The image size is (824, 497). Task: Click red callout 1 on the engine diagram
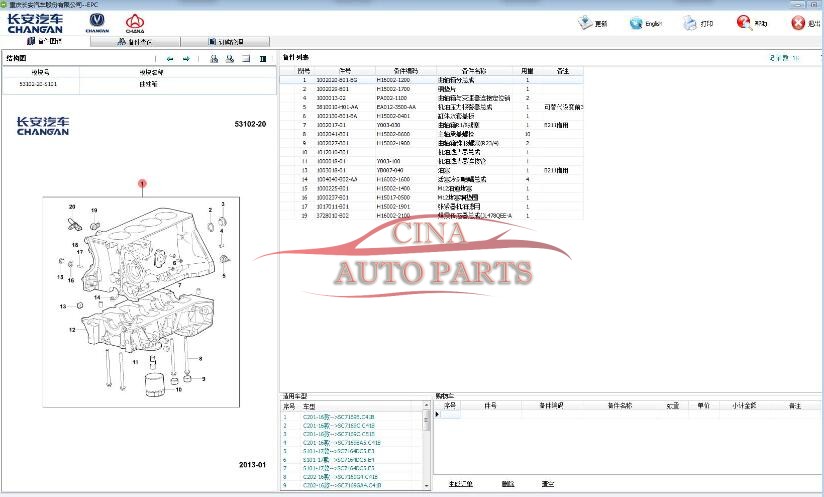coord(142,184)
